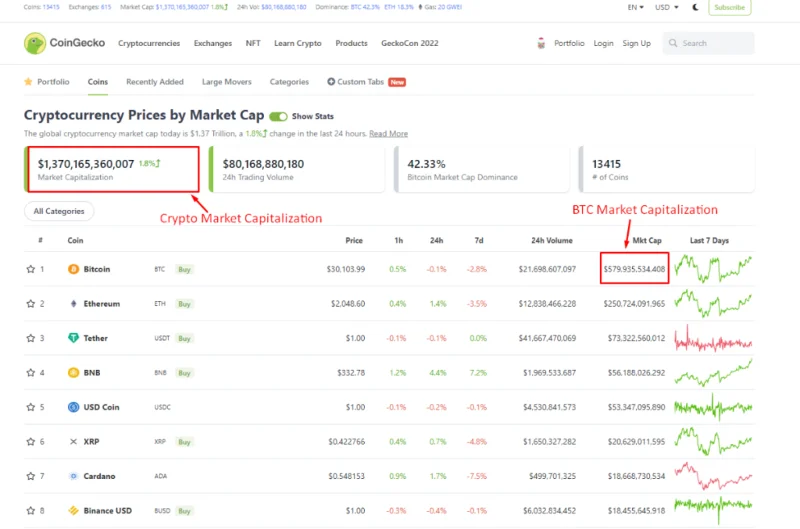
Task: Open the Products menu
Action: point(351,43)
